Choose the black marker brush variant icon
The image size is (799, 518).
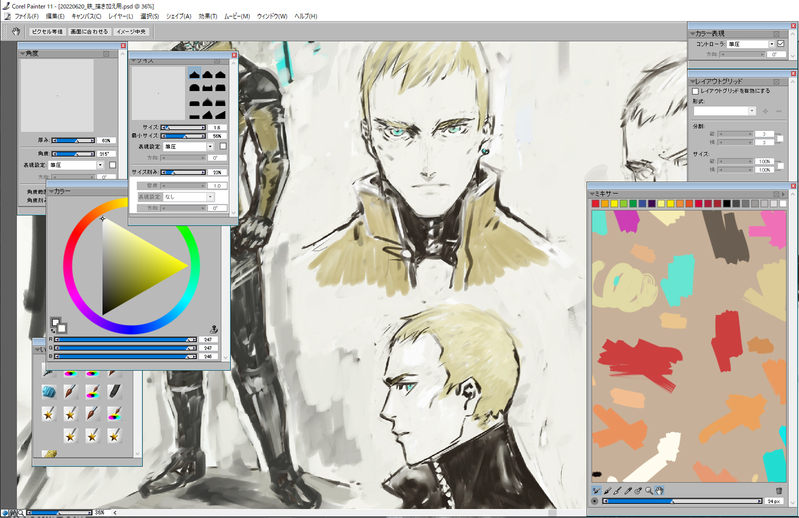[x=114, y=392]
